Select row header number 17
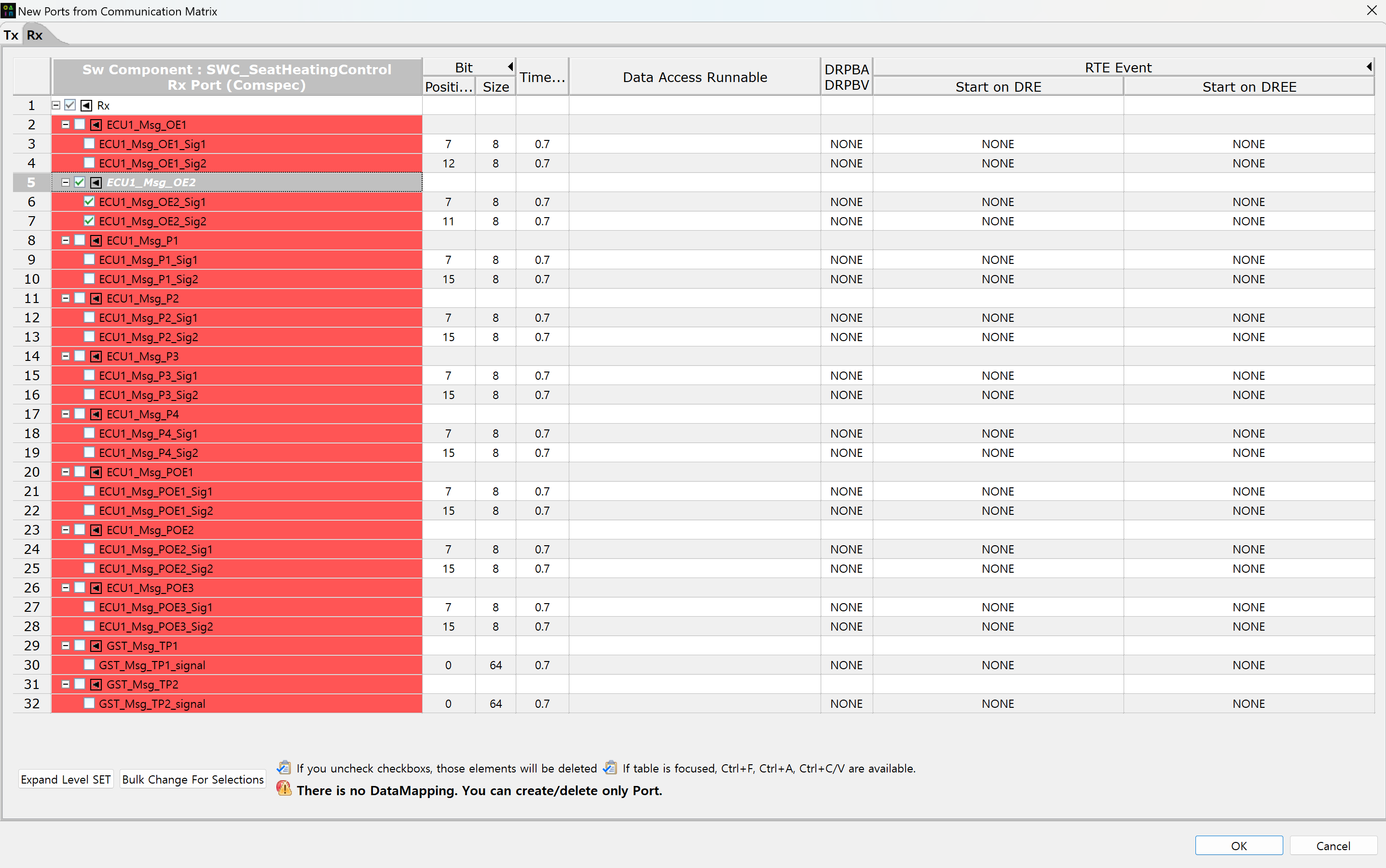This screenshot has width=1386, height=868. click(31, 414)
